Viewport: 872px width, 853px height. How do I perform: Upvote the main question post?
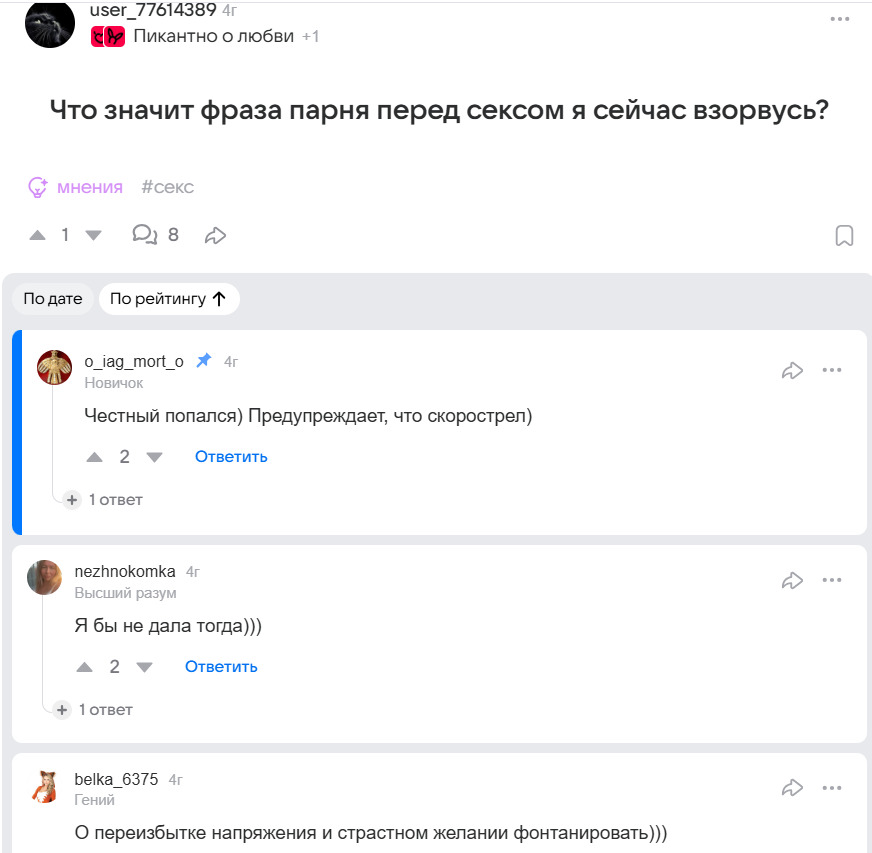point(38,235)
